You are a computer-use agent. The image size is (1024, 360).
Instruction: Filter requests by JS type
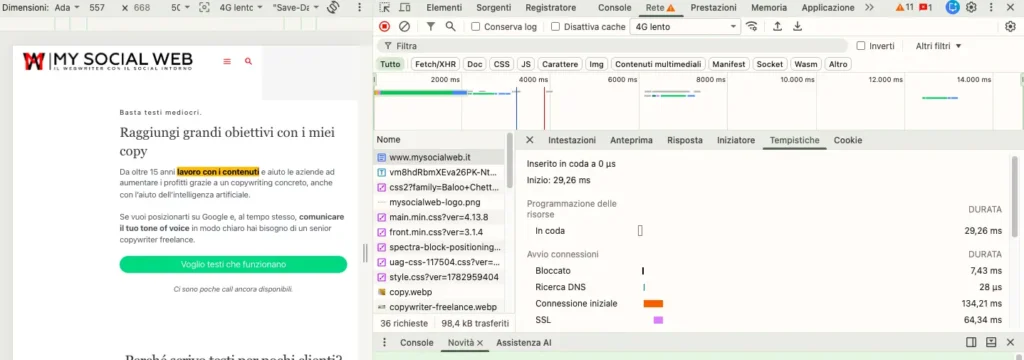[526, 64]
